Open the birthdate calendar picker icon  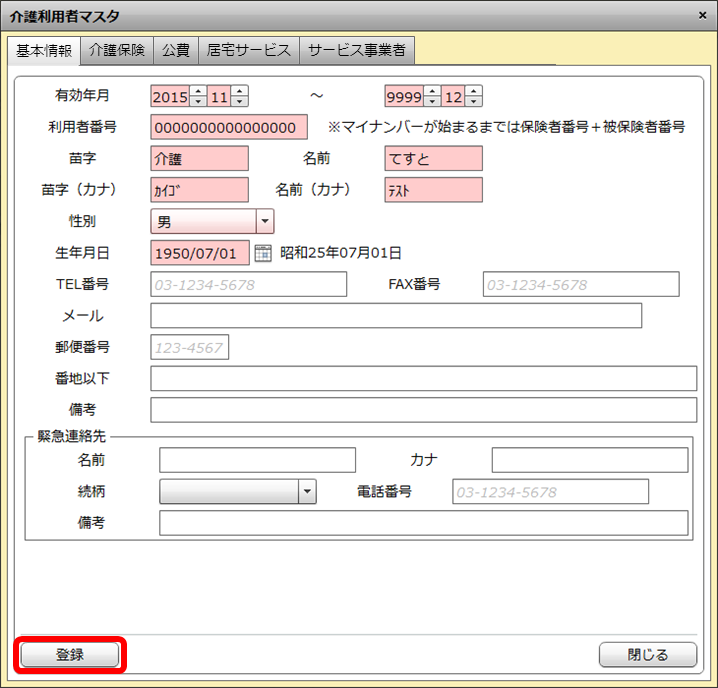click(263, 253)
